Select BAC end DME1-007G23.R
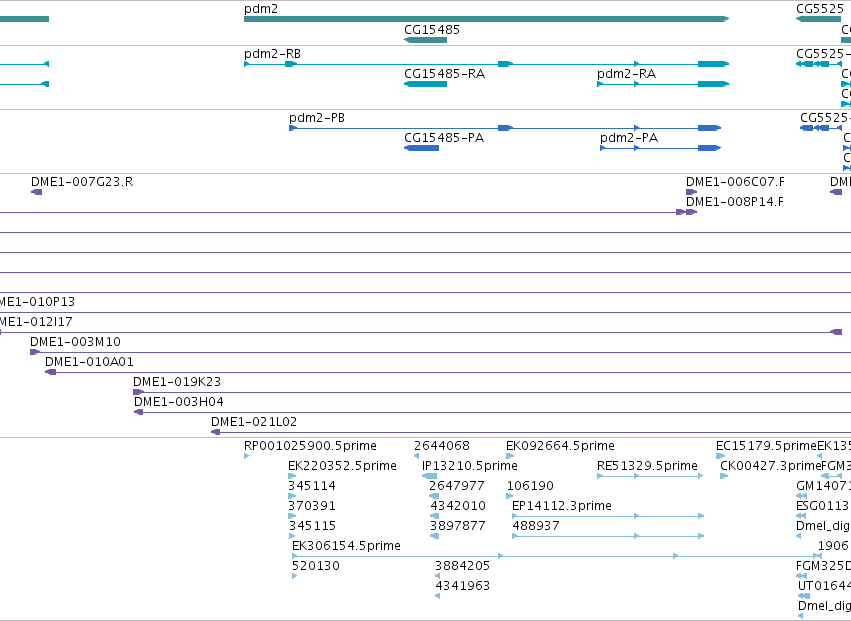This screenshot has height=621, width=851. pyautogui.click(x=36, y=192)
